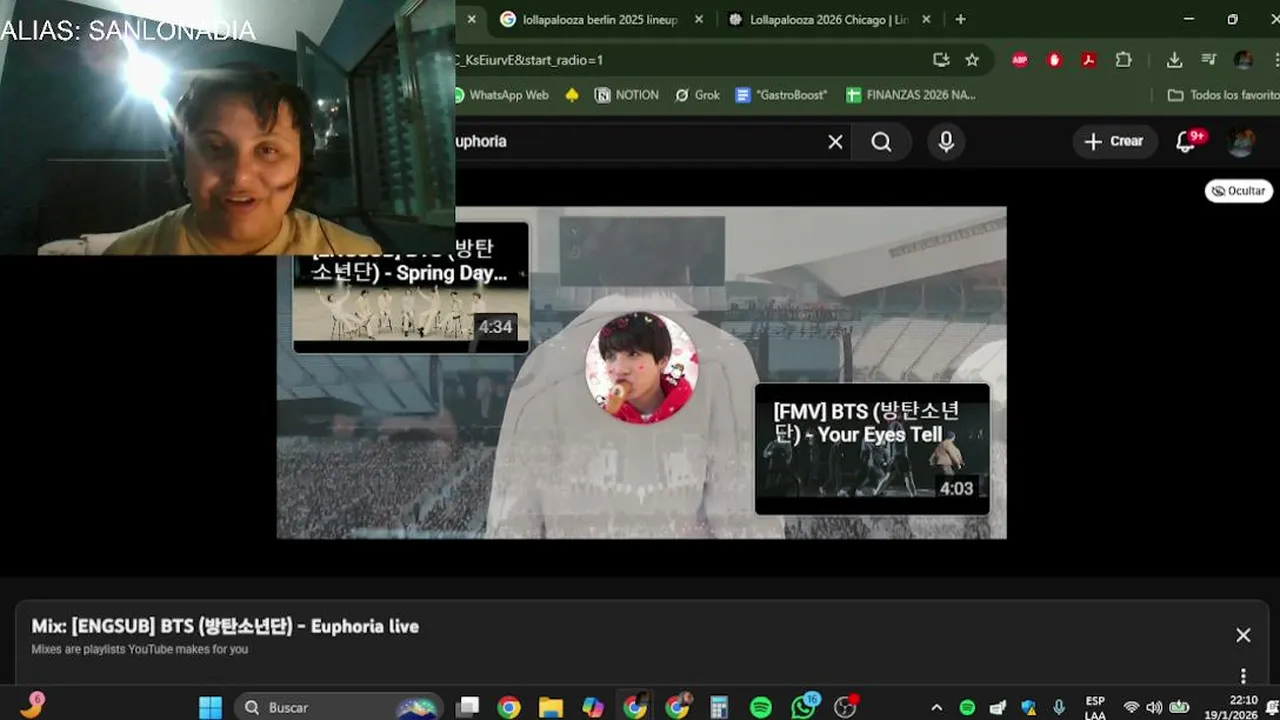The image size is (1280, 720).
Task: Open the ABP ad blocker extension
Action: click(1020, 60)
